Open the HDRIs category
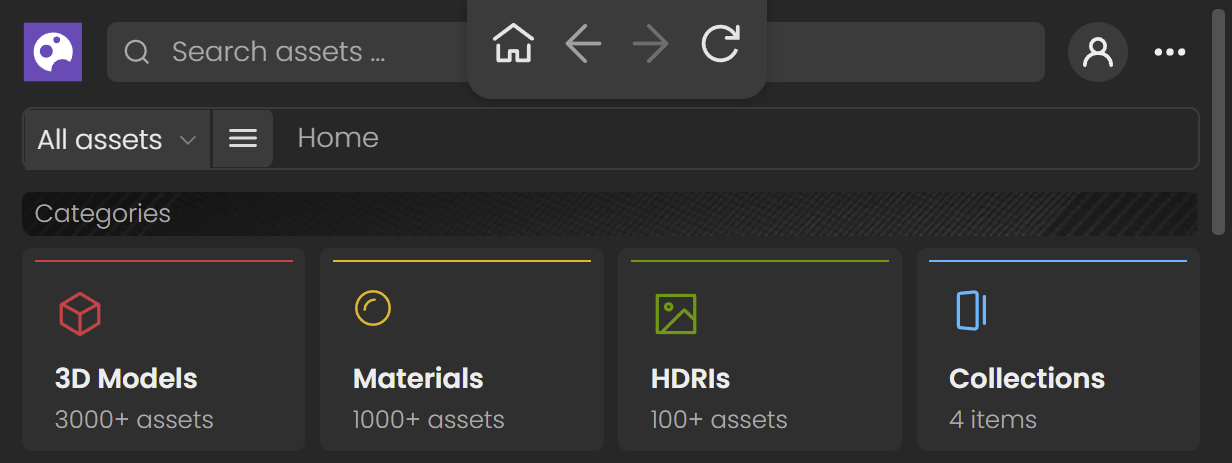 coord(760,350)
